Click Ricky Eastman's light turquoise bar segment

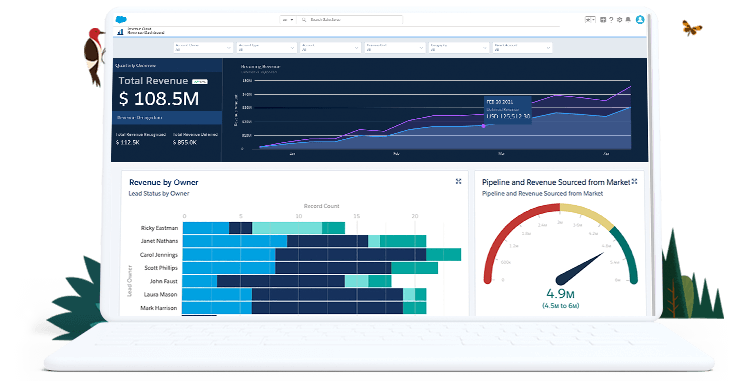287,228
